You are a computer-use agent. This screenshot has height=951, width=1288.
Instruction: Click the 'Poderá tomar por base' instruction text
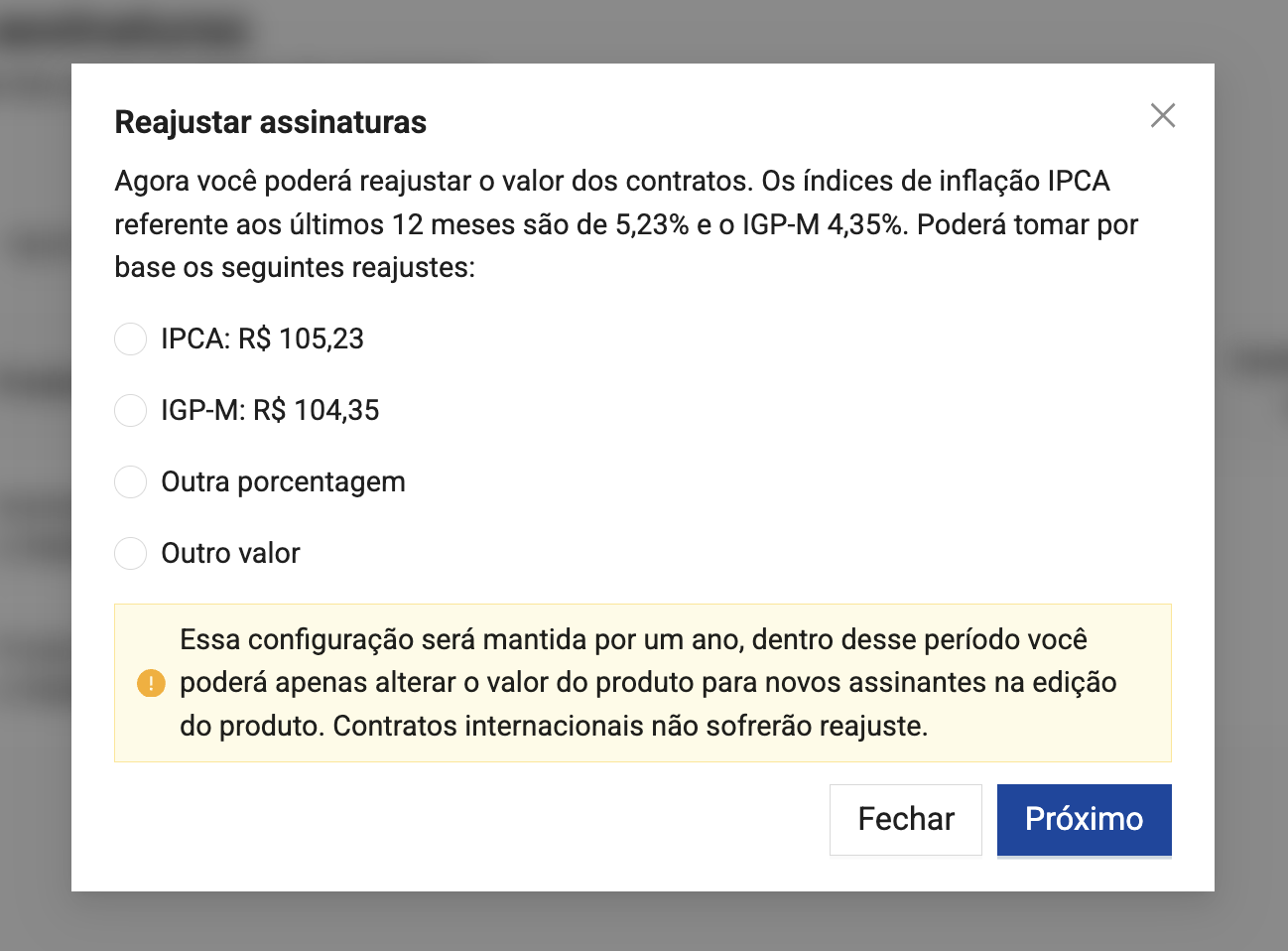pyautogui.click(x=1026, y=225)
